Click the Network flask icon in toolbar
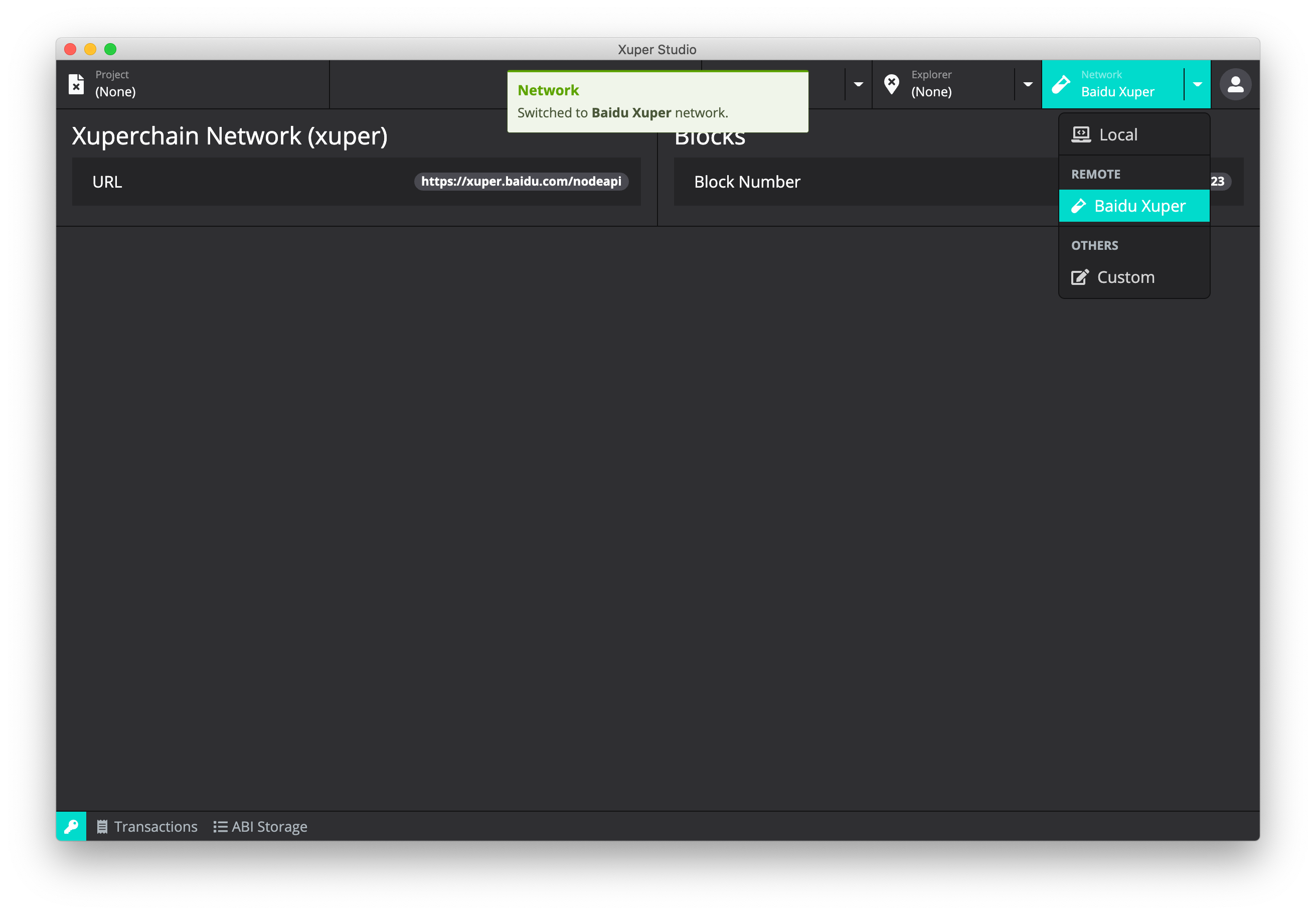This screenshot has width=1316, height=915. pos(1061,84)
